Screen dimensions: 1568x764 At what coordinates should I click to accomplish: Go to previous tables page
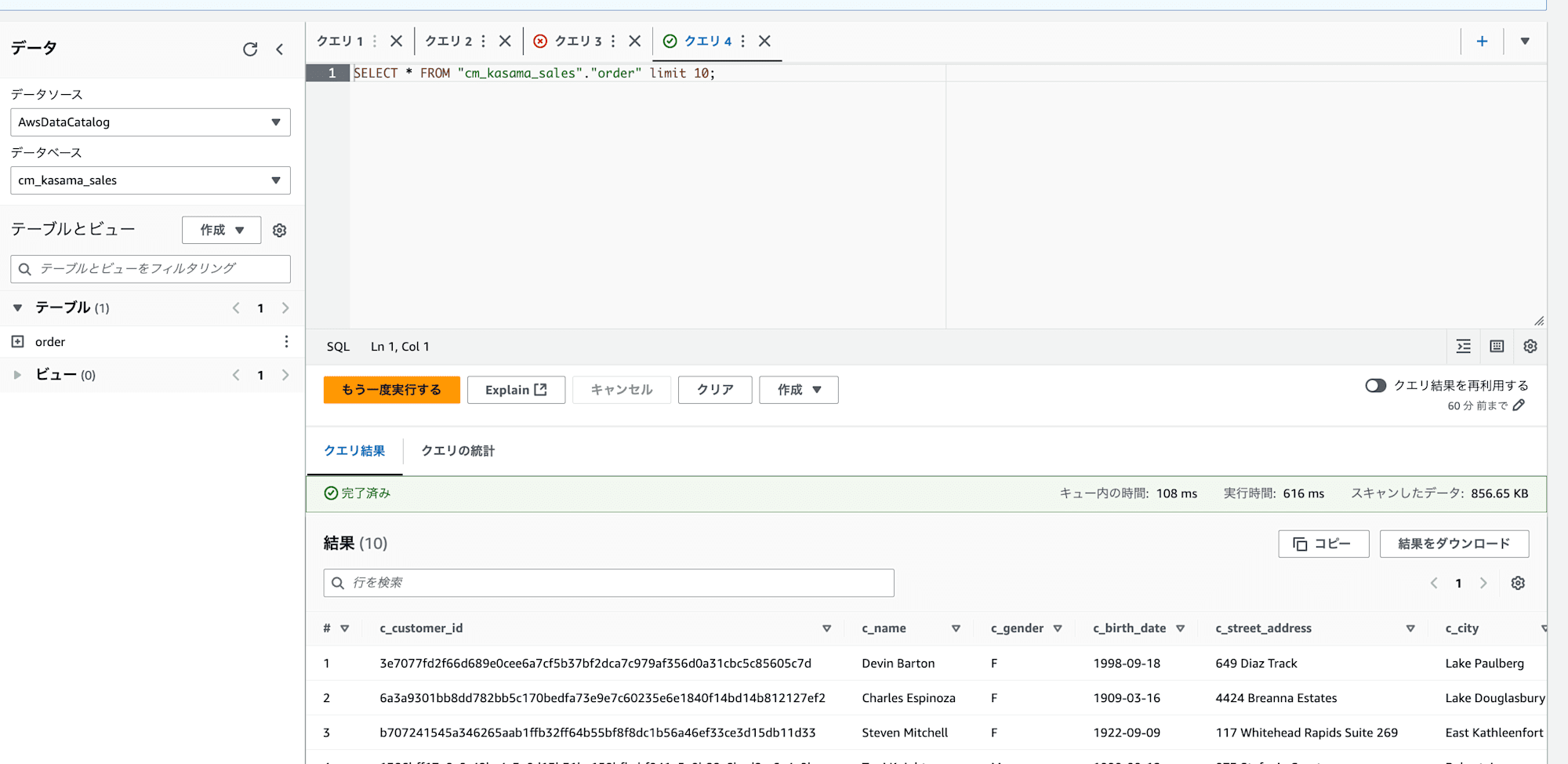pos(236,308)
